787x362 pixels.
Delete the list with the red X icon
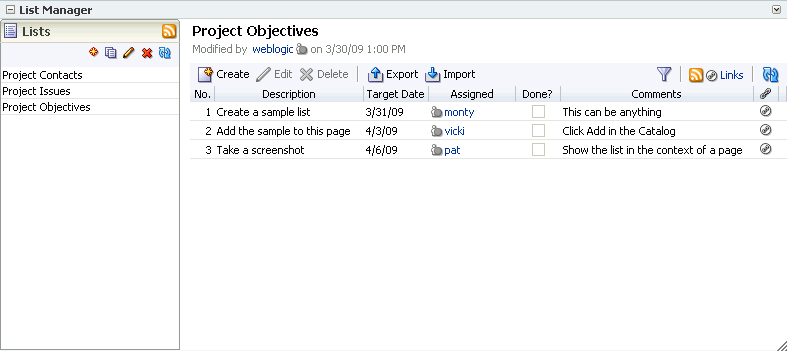(x=147, y=53)
